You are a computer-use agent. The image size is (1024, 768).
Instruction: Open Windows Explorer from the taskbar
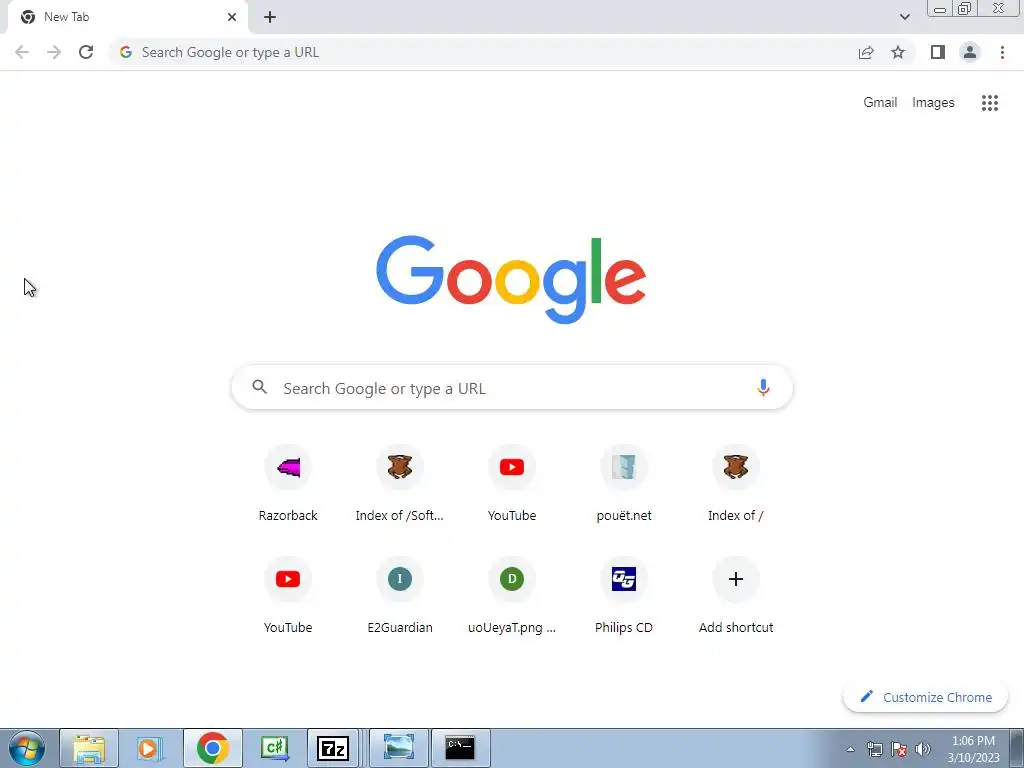click(89, 748)
